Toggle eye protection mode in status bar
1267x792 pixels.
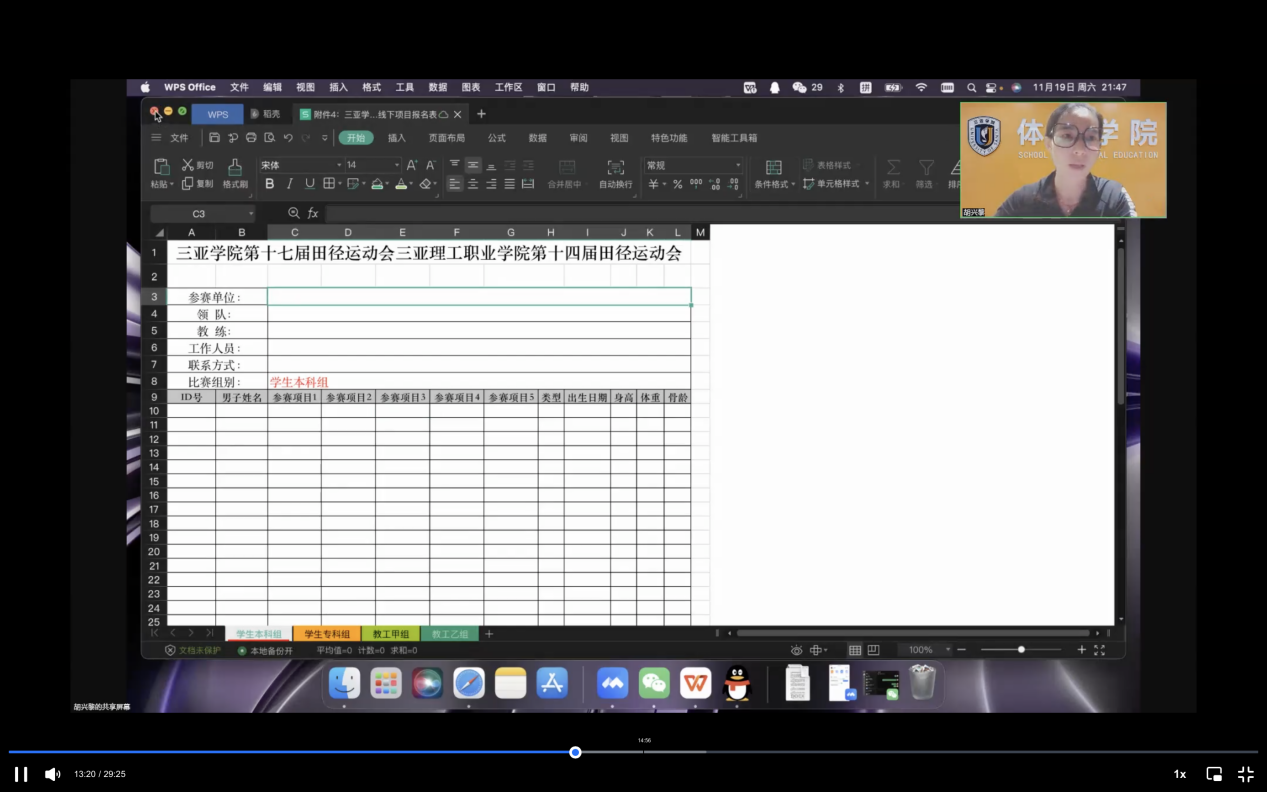796,650
